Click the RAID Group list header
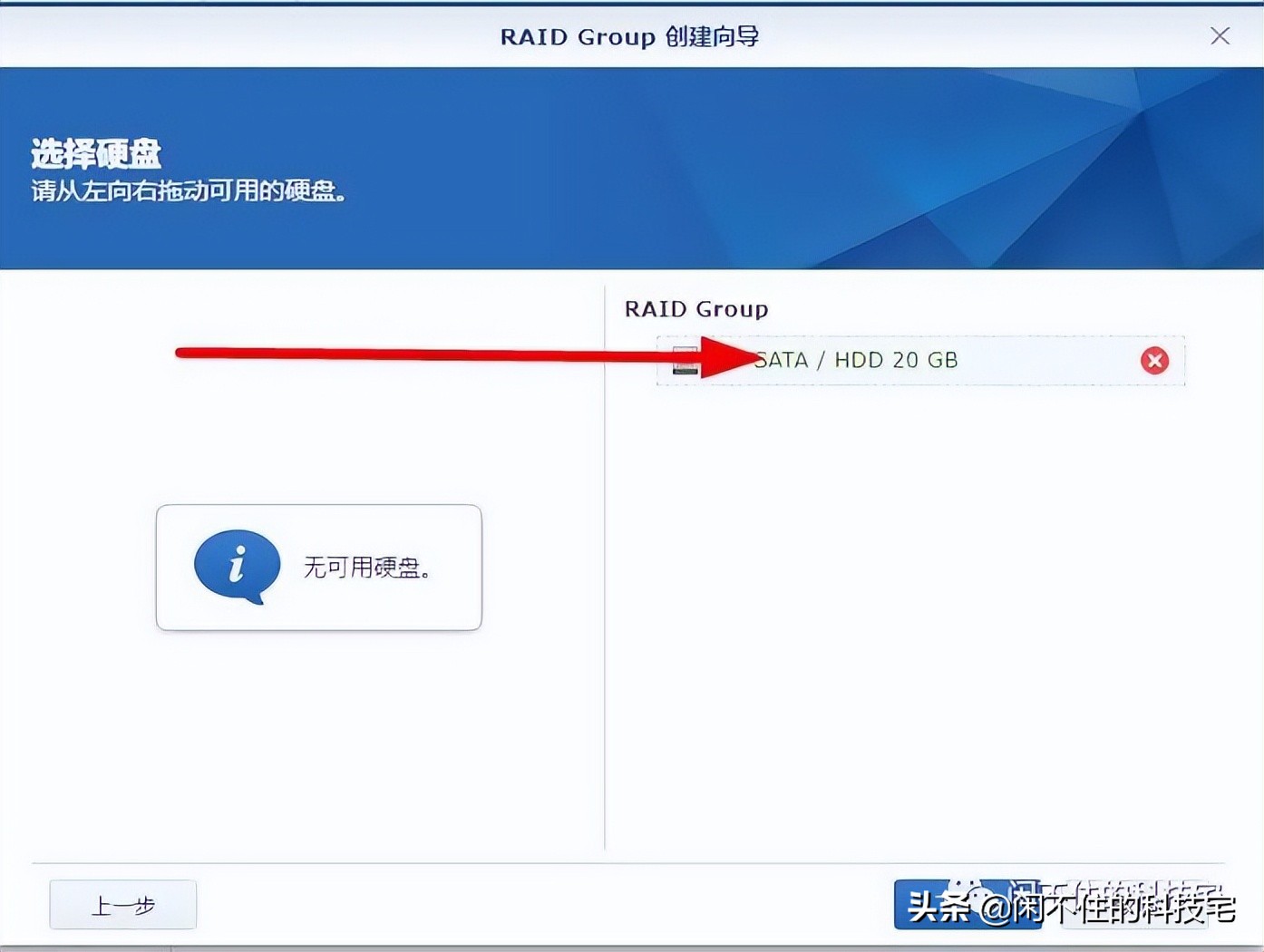Image resolution: width=1264 pixels, height=952 pixels. pos(695,308)
